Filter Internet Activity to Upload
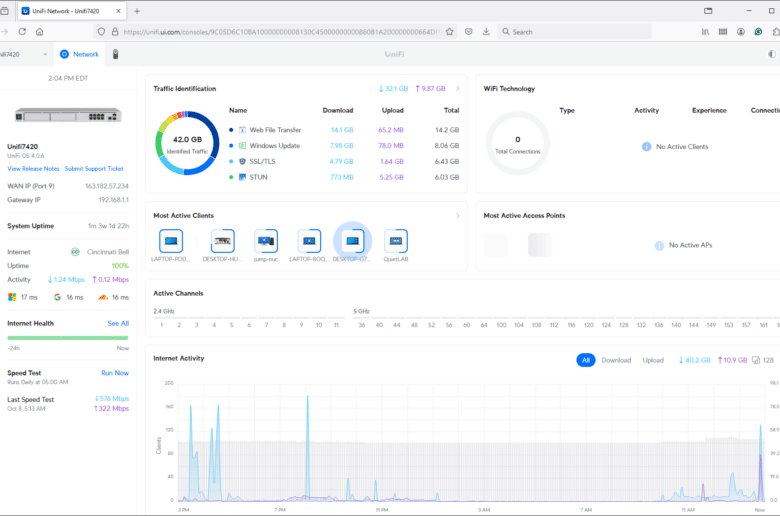The height and width of the screenshot is (516, 780). pos(653,360)
